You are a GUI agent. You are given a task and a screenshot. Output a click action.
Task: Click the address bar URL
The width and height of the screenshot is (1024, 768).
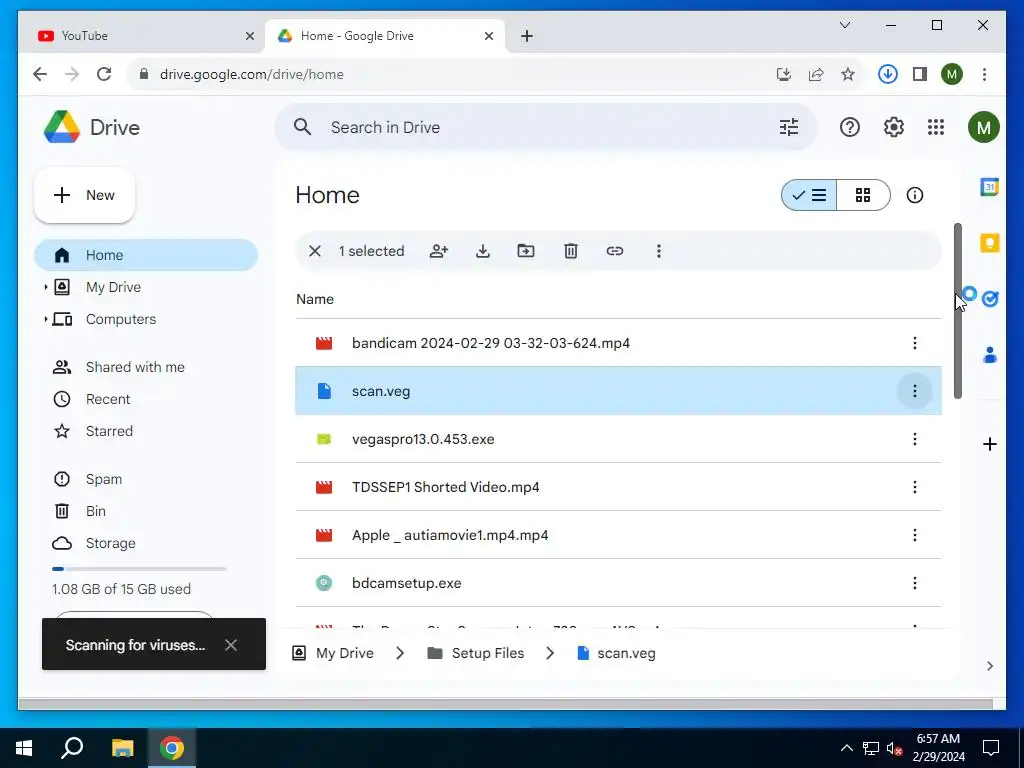coord(251,74)
